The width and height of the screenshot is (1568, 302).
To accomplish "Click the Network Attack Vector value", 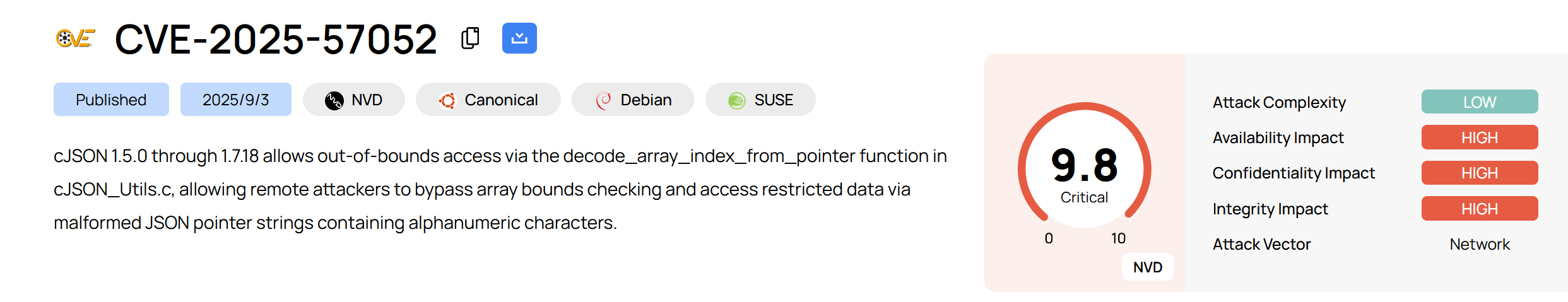I will click(1479, 244).
